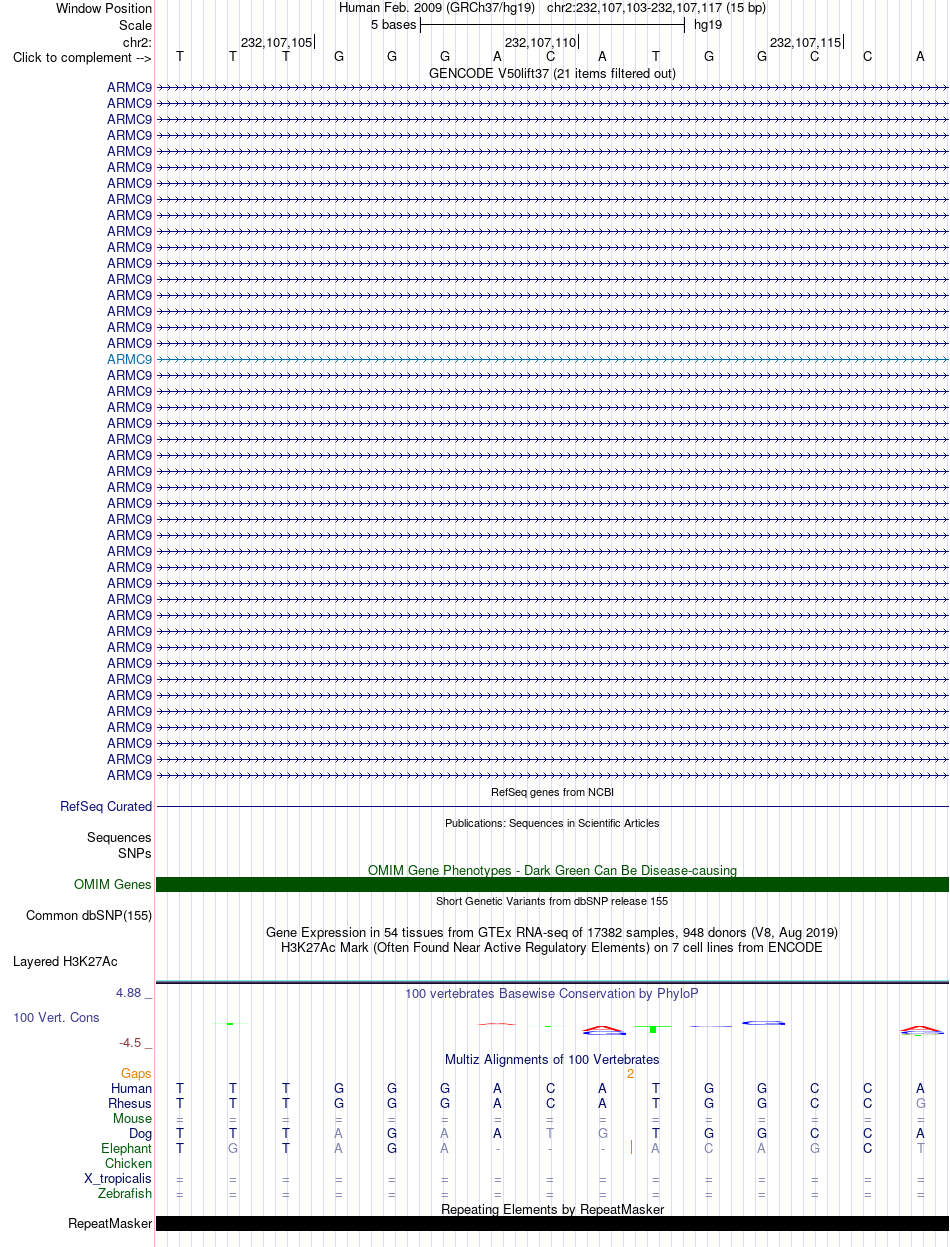950x1247 pixels.
Task: Click the X_tropicalis alignment row label
Action: 118,1179
